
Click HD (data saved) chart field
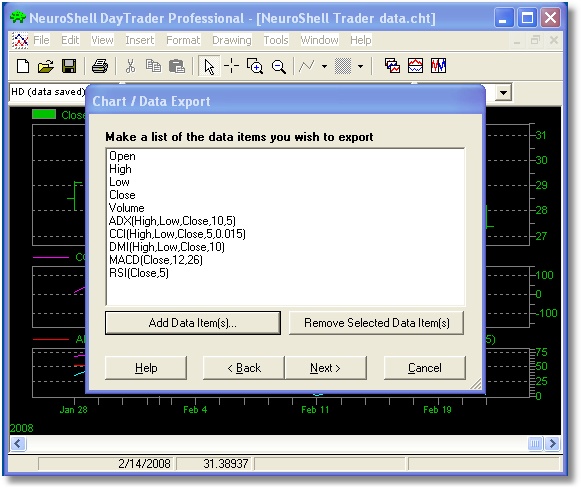coord(47,92)
